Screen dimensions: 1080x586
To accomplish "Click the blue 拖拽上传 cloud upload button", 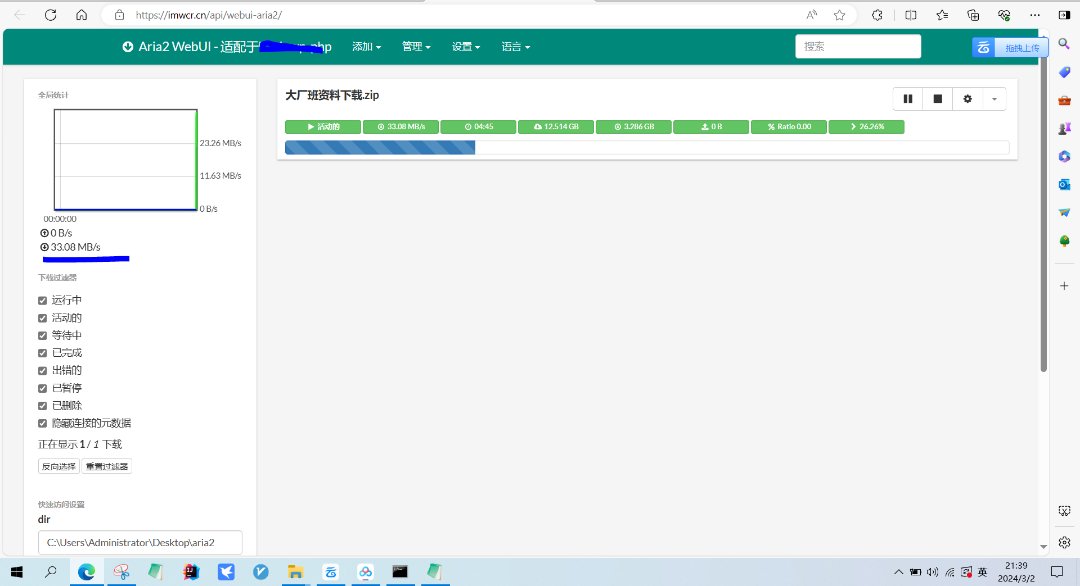I will tap(1011, 47).
